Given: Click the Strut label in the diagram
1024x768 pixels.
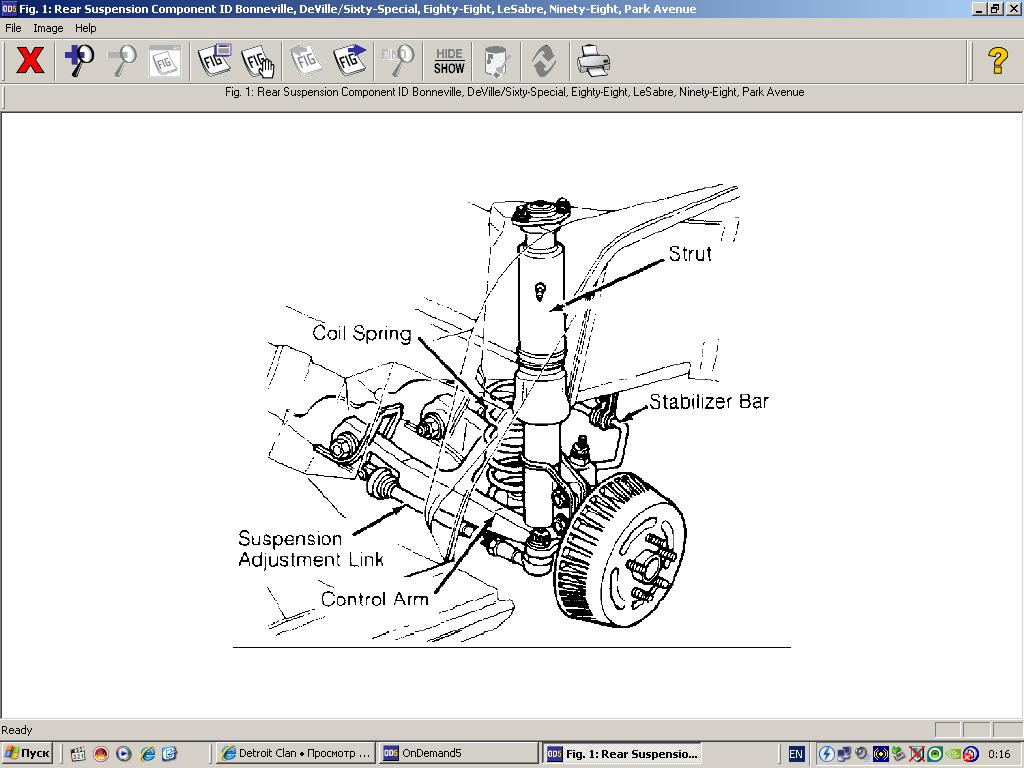Looking at the screenshot, I should pyautogui.click(x=690, y=254).
